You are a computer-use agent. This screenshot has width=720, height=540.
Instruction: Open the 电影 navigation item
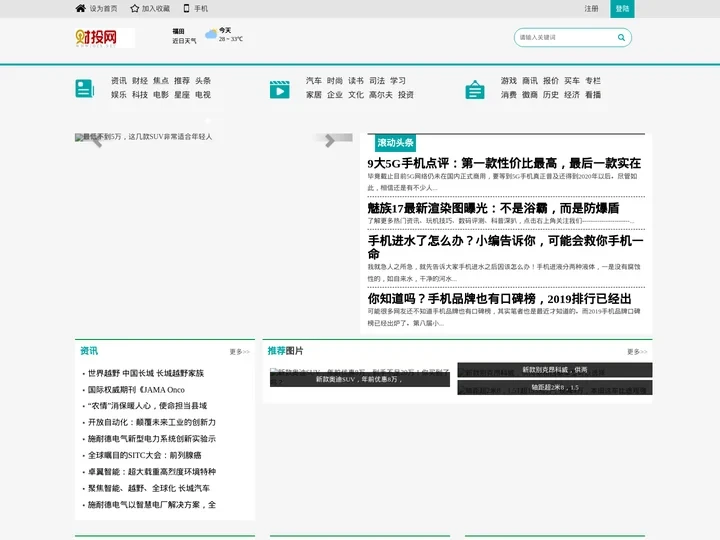[161, 95]
